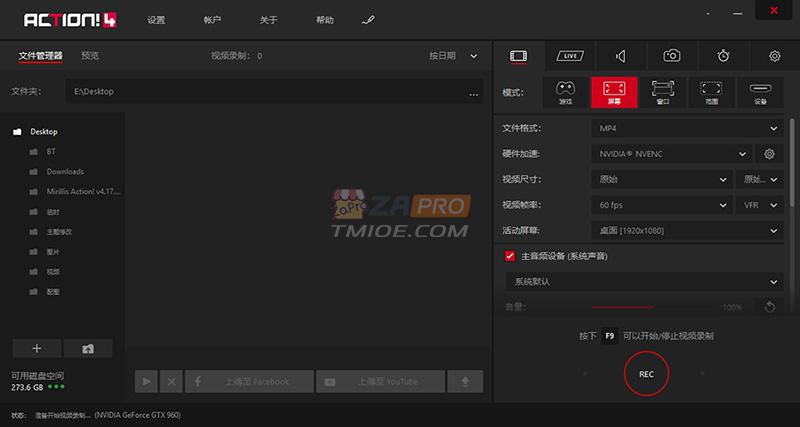
Task: Click the pen drawing icon in top menu
Action: [367, 20]
